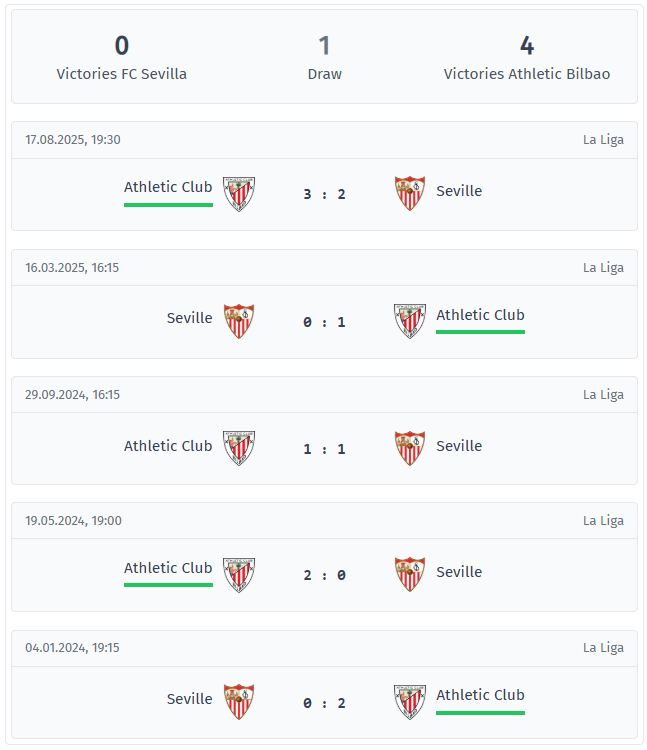Click Athletic Club crest in 19.05.2024 match
Screen dimensions: 647x750
pos(239,575)
